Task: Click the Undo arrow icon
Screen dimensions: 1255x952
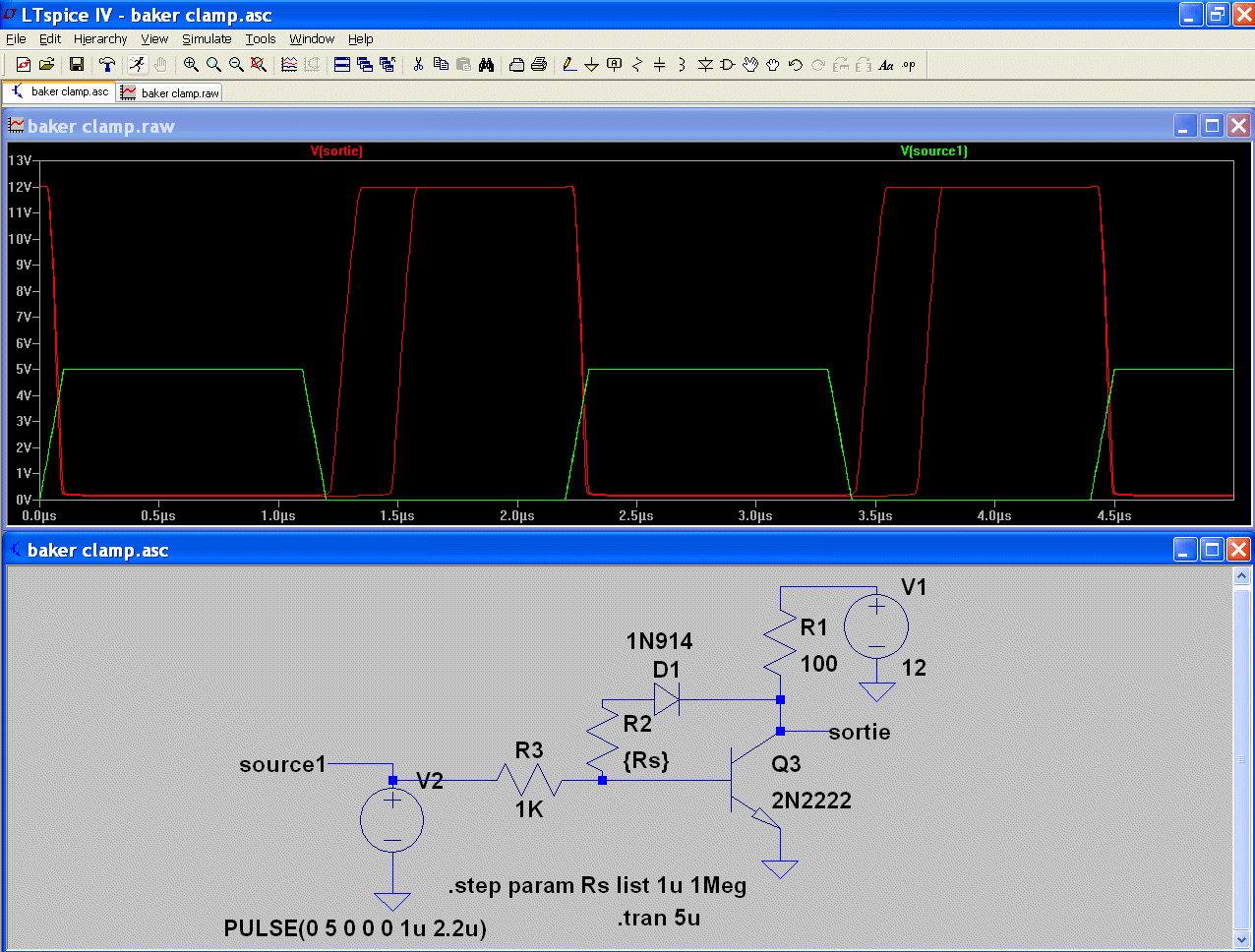Action: pyautogui.click(x=796, y=65)
